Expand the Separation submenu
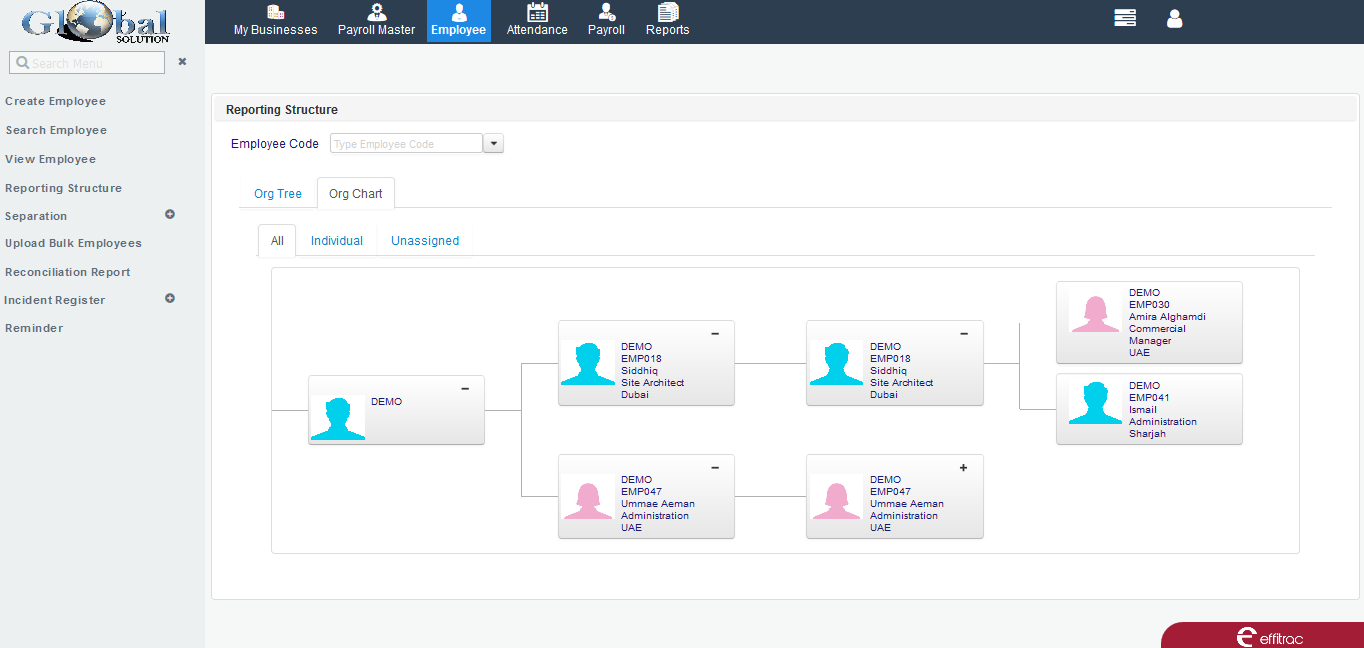This screenshot has width=1364, height=648. pyautogui.click(x=170, y=214)
